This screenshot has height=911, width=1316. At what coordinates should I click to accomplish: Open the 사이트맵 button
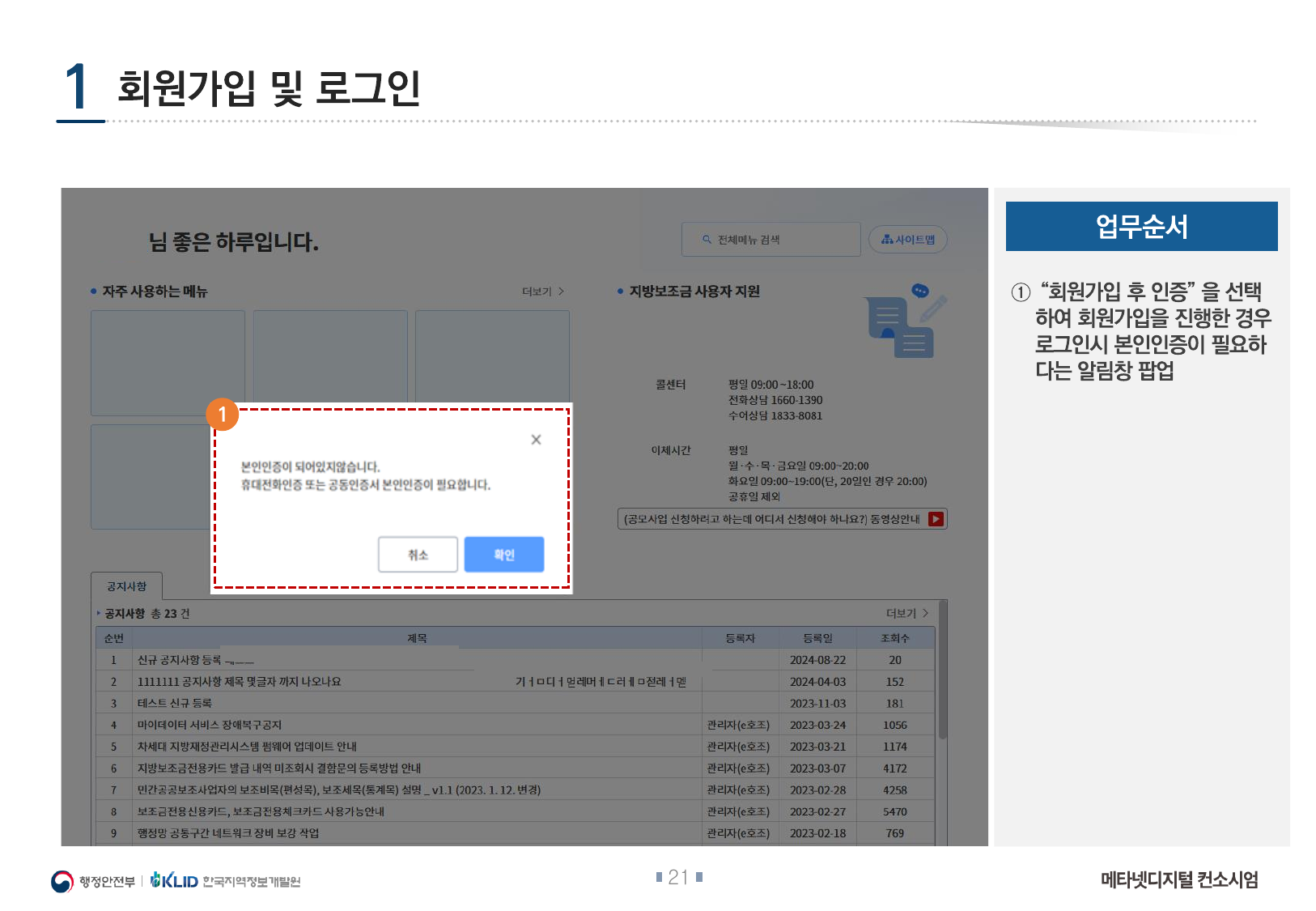pos(907,240)
